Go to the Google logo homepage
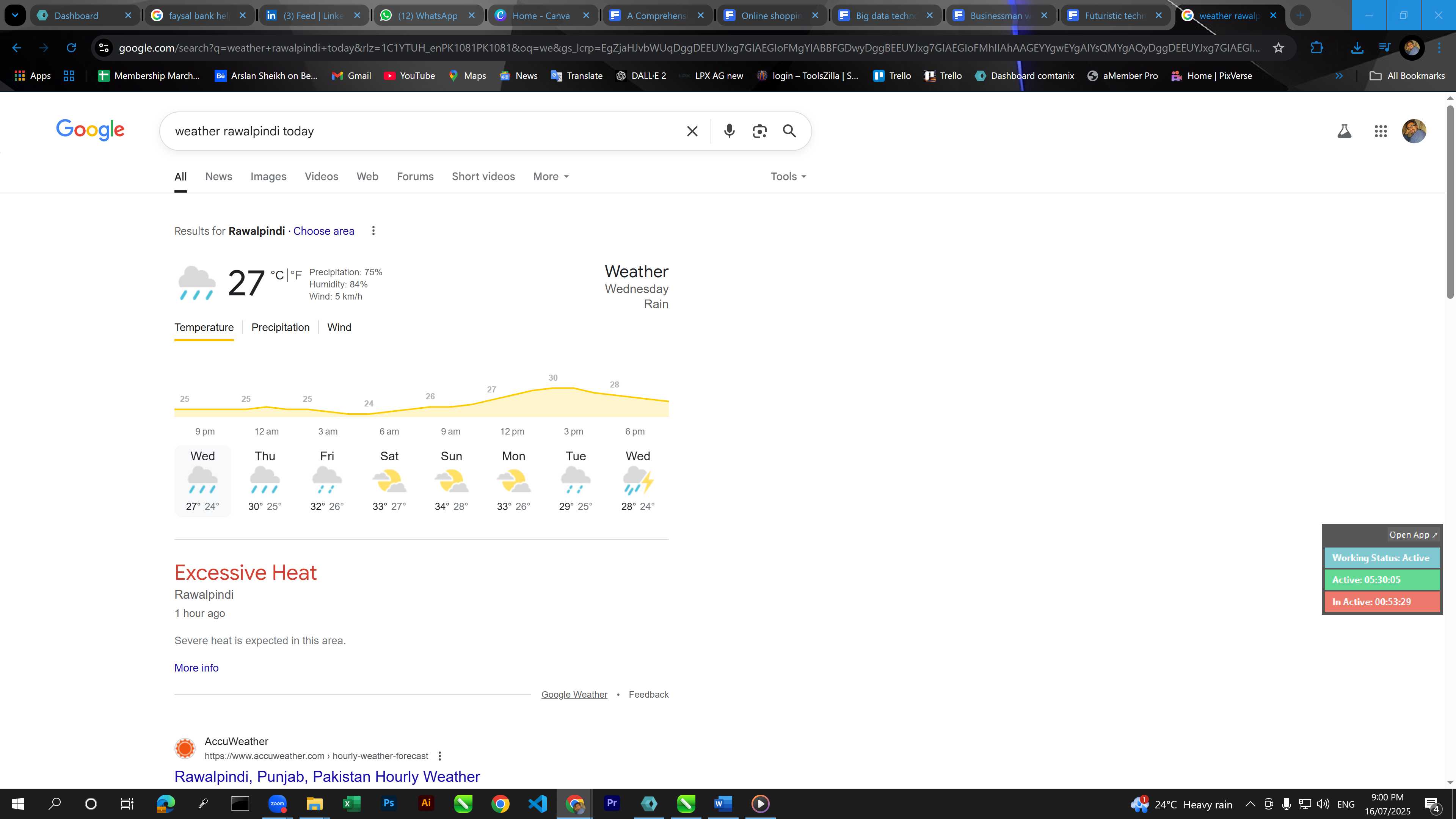The height and width of the screenshot is (819, 1456). pos(91,130)
